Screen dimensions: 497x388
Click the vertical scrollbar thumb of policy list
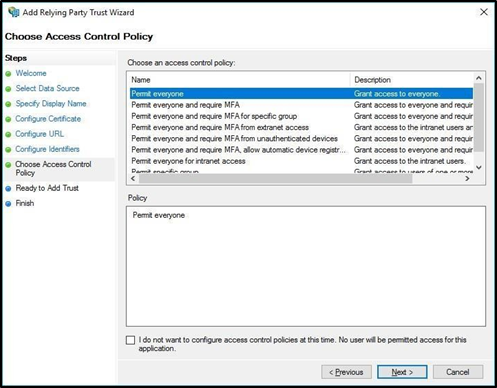479,118
